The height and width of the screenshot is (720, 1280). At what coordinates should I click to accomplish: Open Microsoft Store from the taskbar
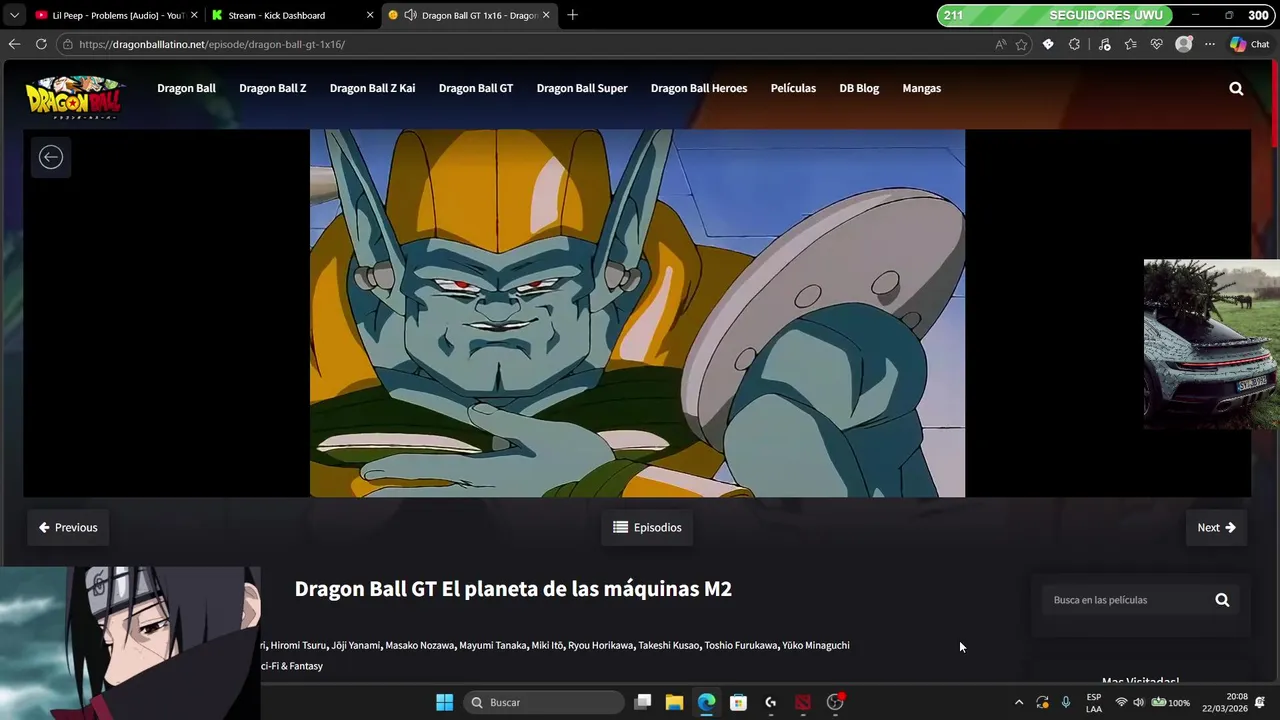click(x=739, y=702)
